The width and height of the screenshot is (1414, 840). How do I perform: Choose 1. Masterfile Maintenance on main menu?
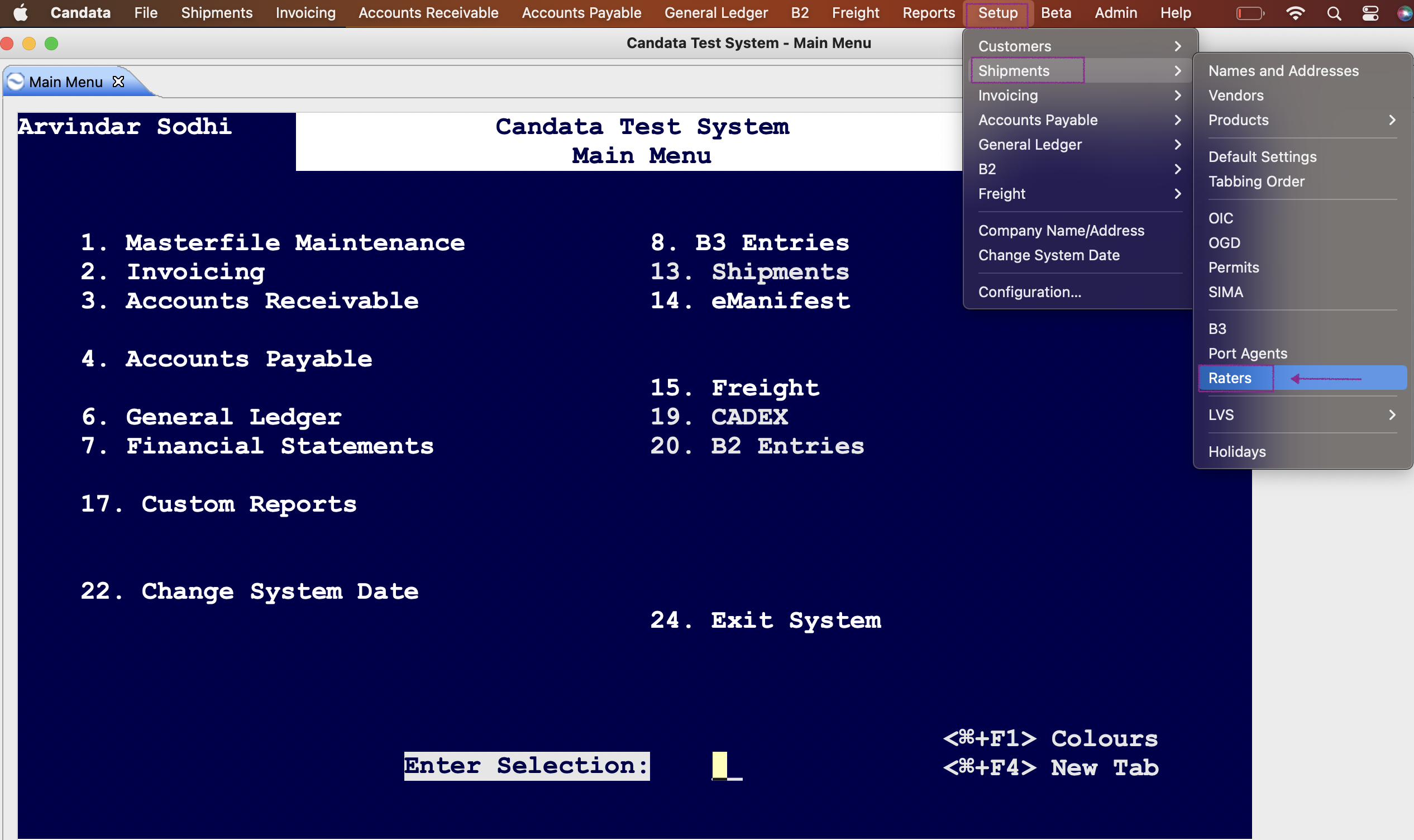273,243
